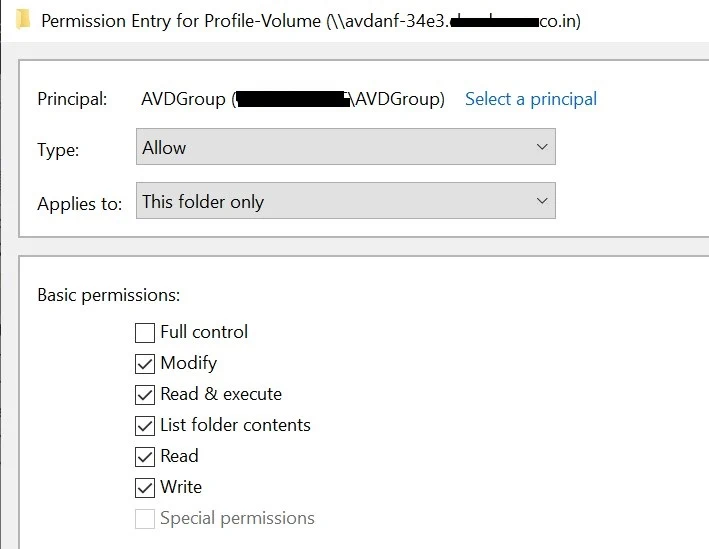The image size is (709, 549).
Task: Click the Type: field label
Action: [58, 150]
